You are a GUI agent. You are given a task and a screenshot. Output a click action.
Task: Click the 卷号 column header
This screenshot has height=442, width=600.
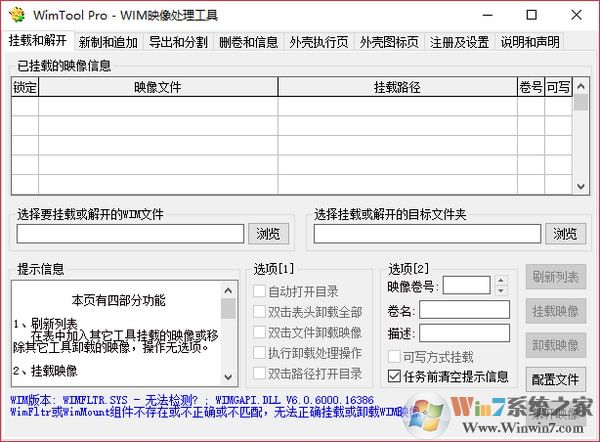click(531, 87)
